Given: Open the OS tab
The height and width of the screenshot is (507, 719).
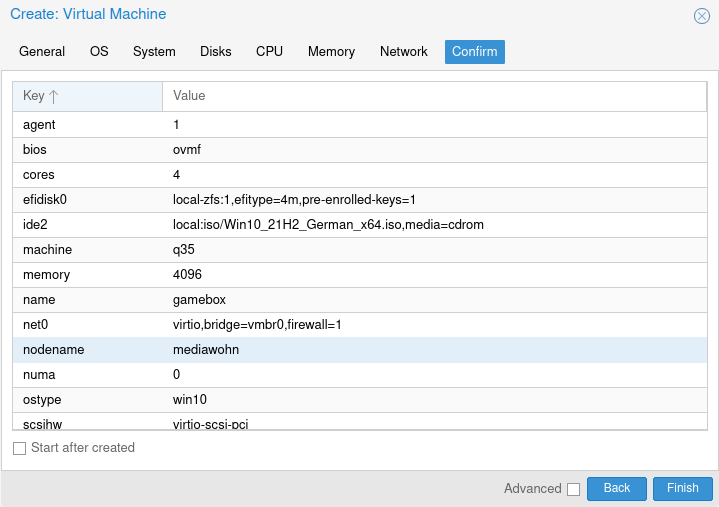Looking at the screenshot, I should 99,52.
